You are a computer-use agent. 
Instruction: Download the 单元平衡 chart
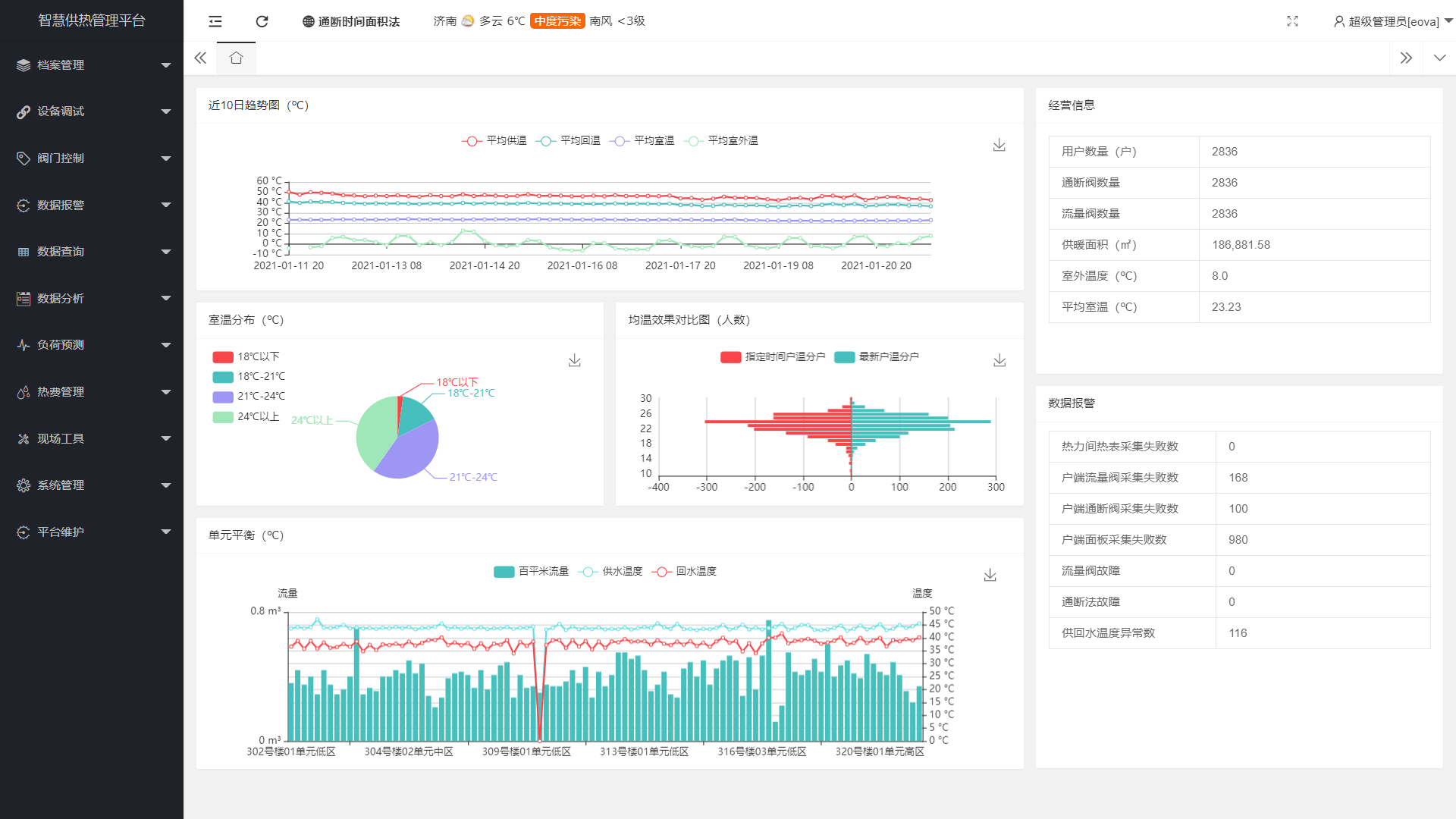click(990, 575)
